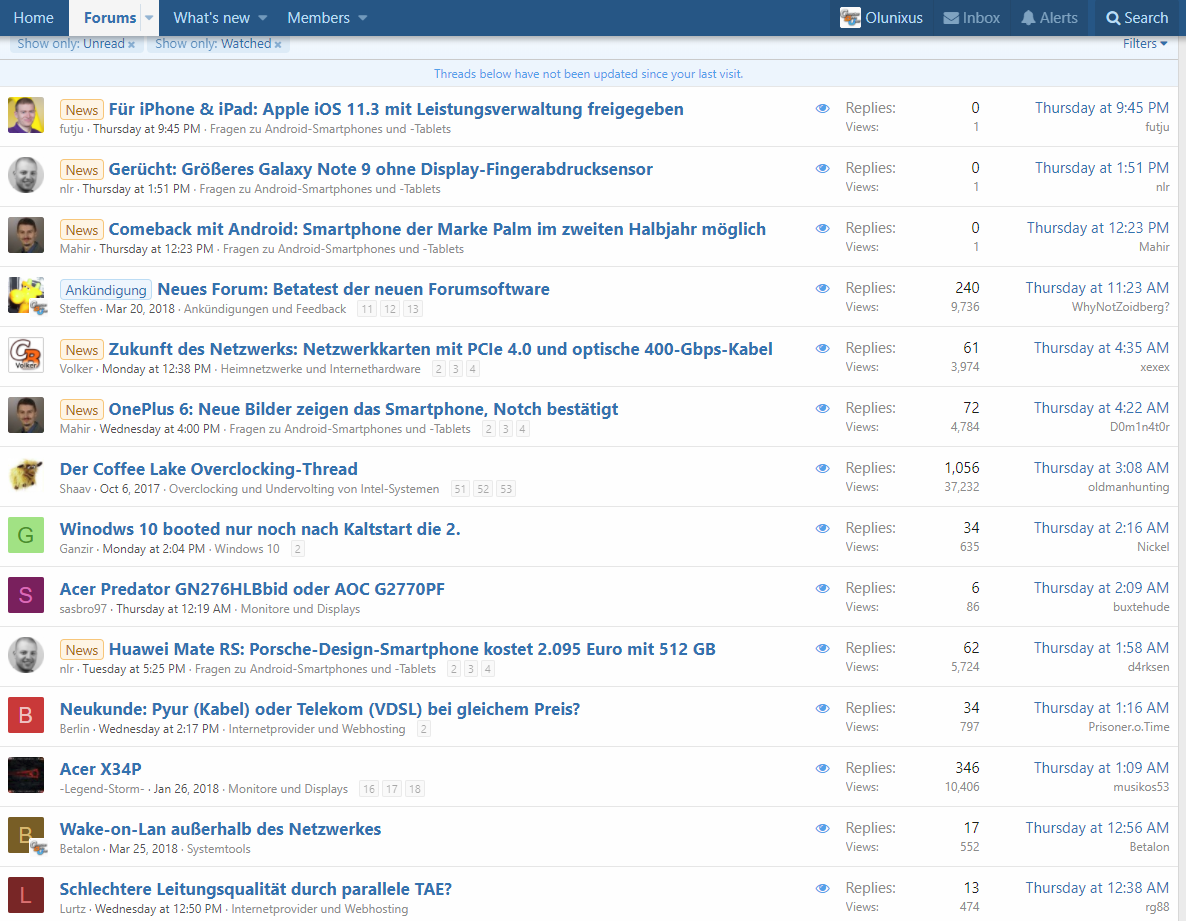Jump to page 13 of Neues Forum thread

[x=412, y=309]
